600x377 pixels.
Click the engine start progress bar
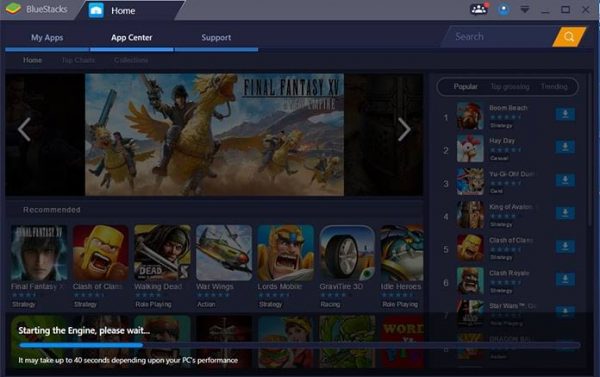(x=300, y=345)
